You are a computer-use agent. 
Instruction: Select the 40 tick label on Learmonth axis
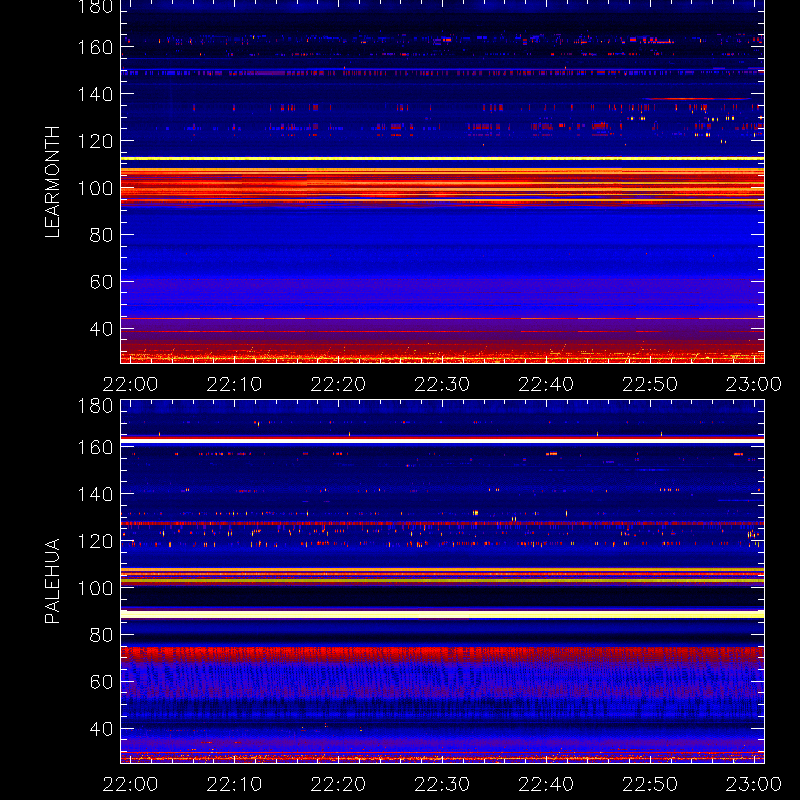click(101, 329)
